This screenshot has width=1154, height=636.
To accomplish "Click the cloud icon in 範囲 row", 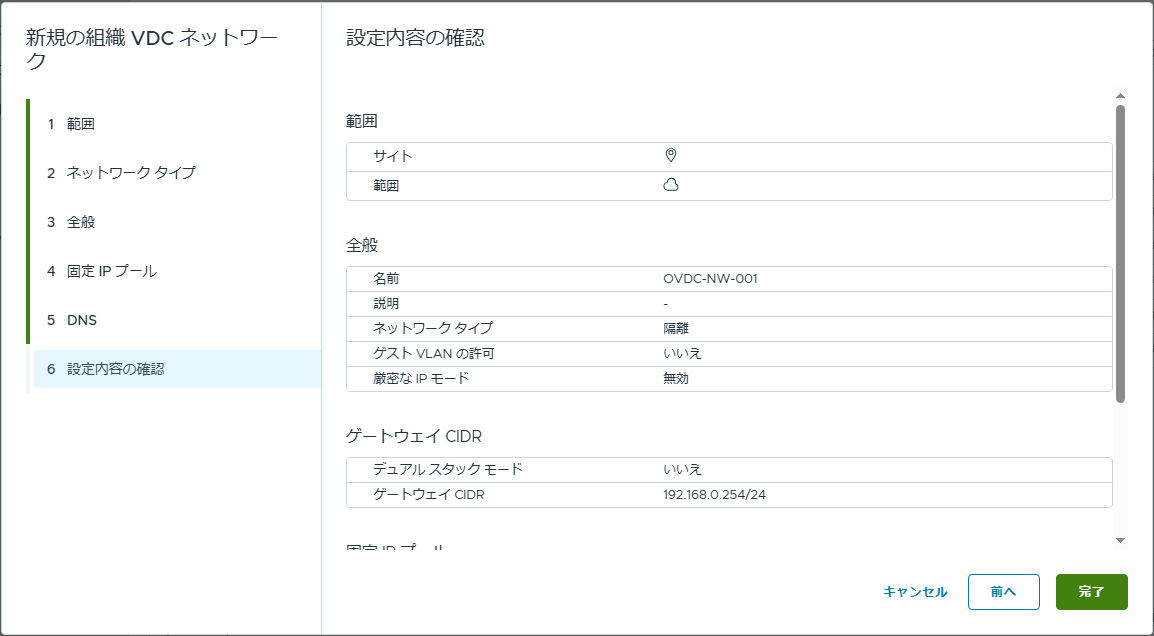I will pos(670,186).
